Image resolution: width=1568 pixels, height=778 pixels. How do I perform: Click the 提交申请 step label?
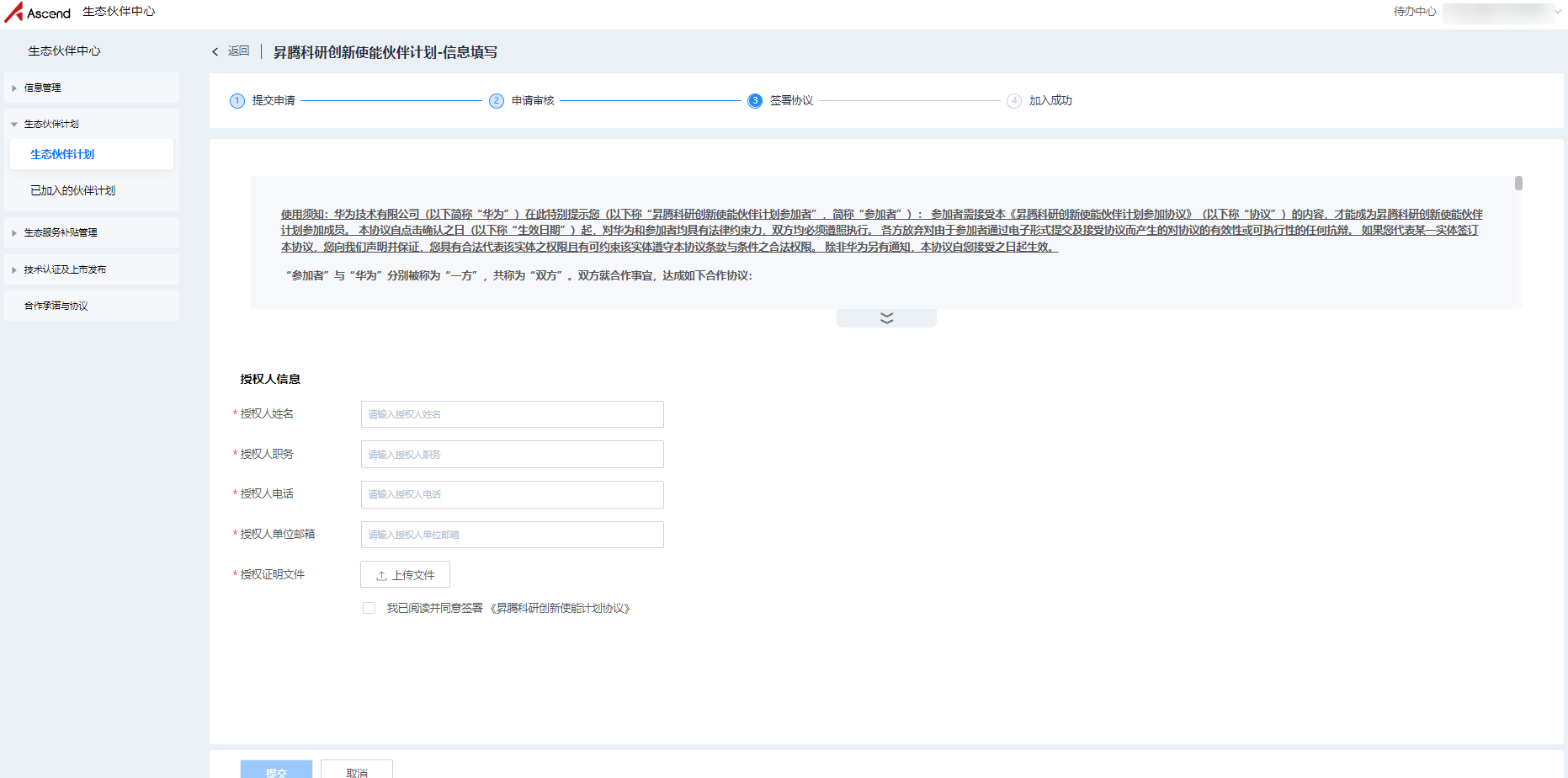274,101
